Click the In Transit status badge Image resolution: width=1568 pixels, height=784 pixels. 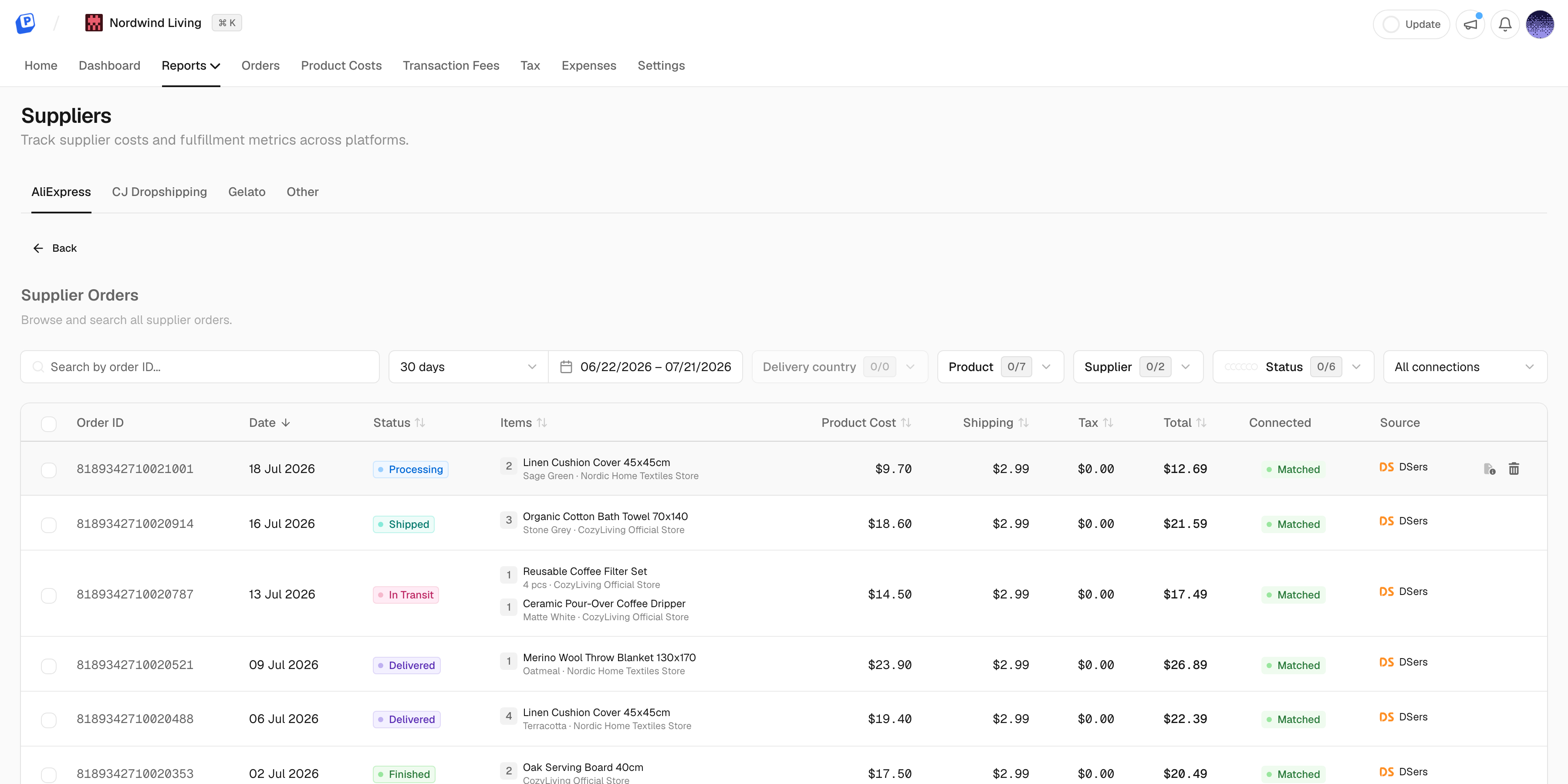406,595
